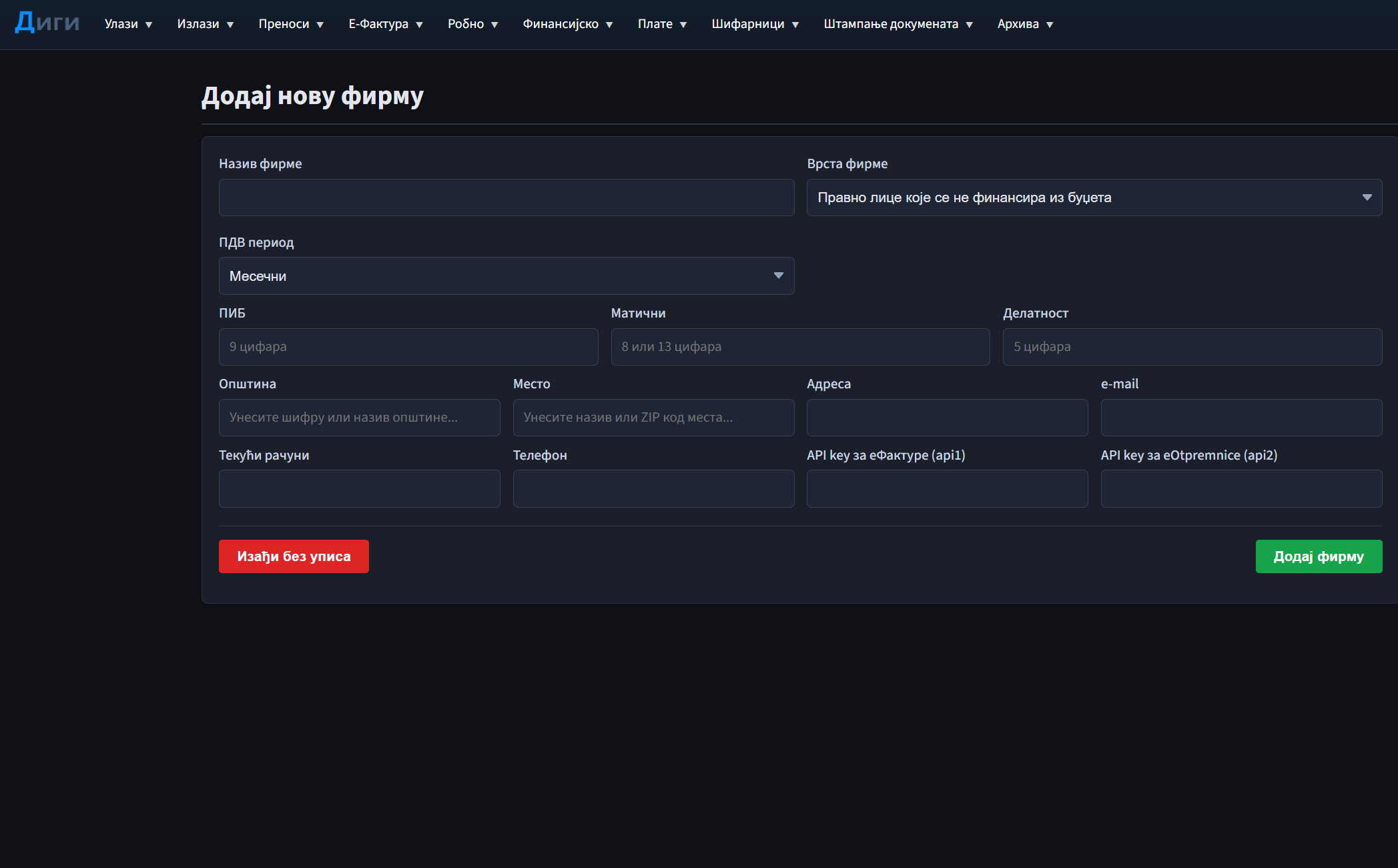Open the Улази menu
This screenshot has height=868, width=1398.
coord(129,24)
